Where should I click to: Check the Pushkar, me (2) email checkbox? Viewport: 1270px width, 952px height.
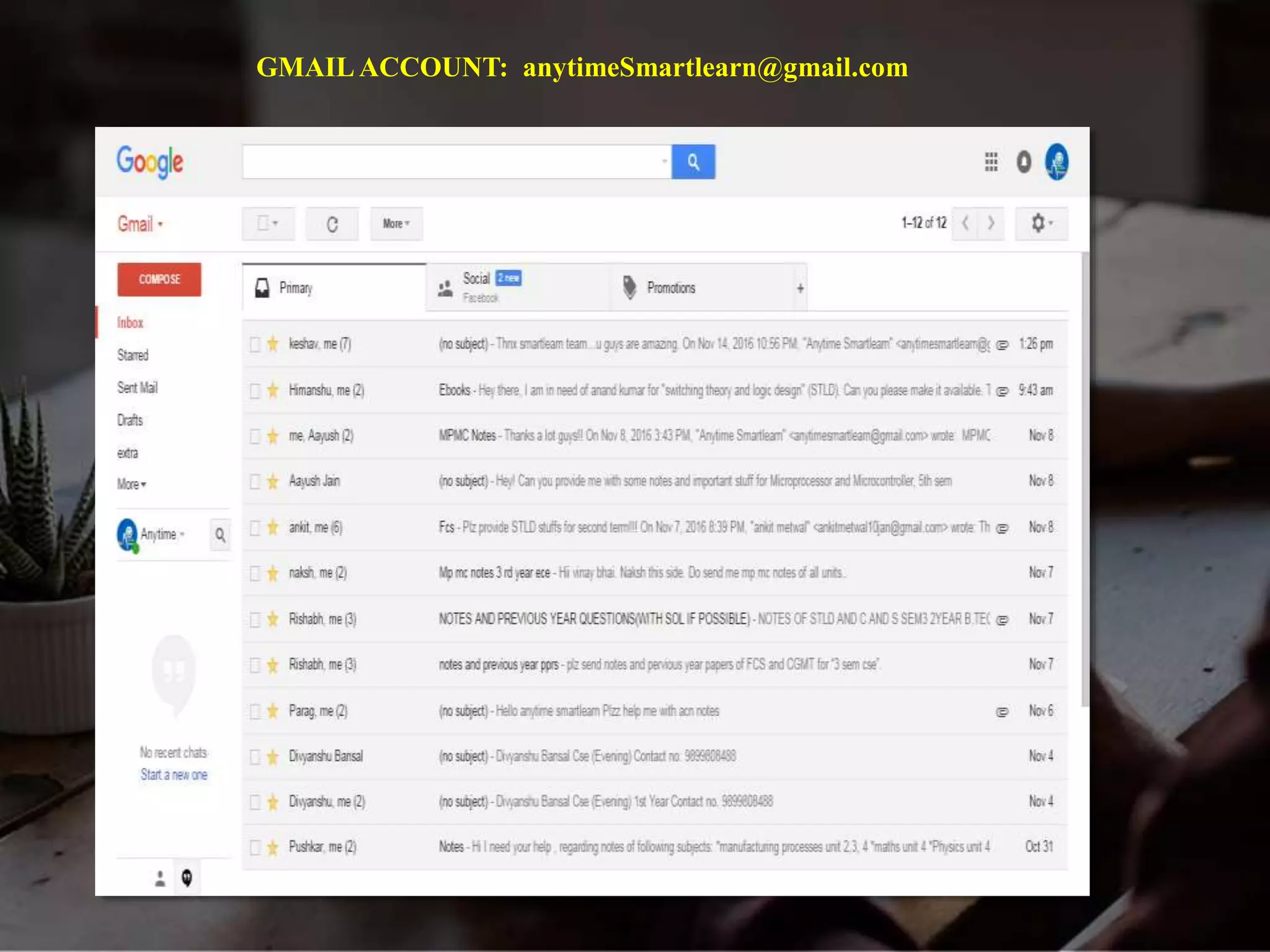tap(255, 847)
